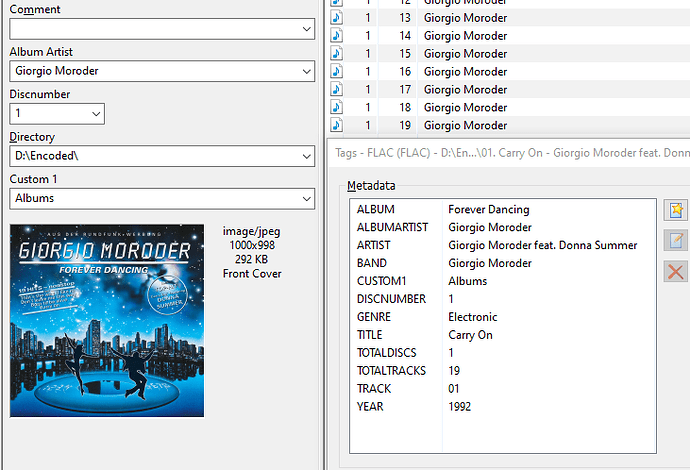This screenshot has width=690, height=470.
Task: Select audio file icon for track 19
Action: 337,125
